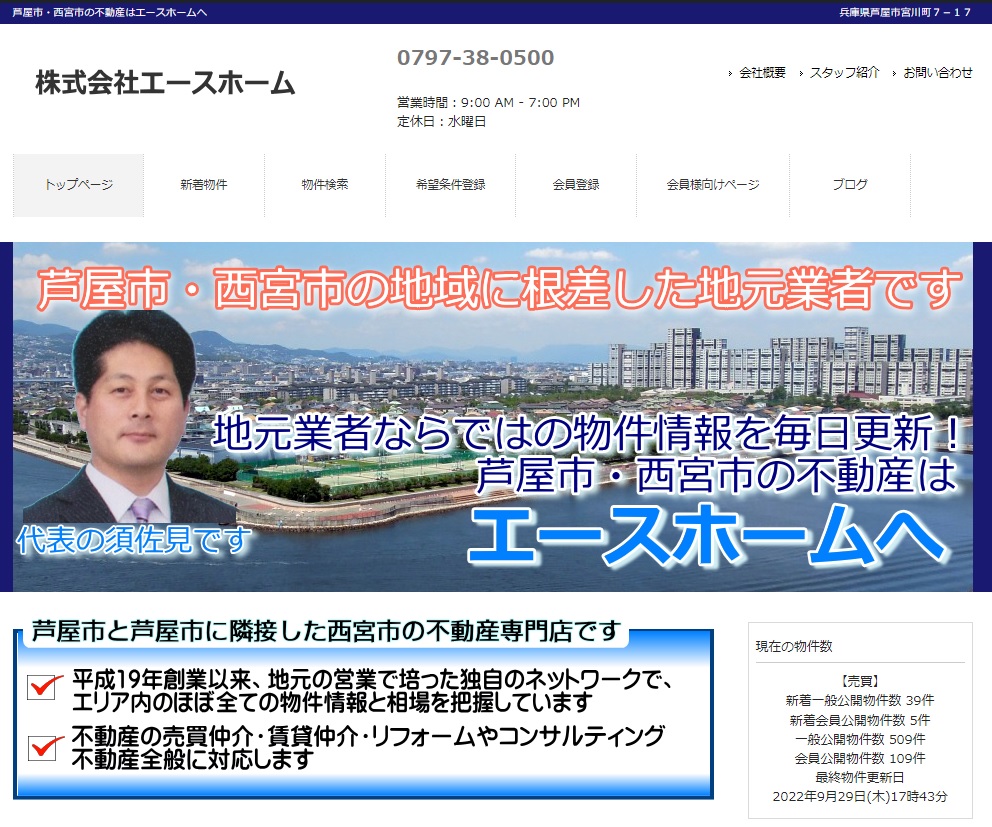Screen dimensions: 992x827
Task: Click the 会社概要 link
Action: point(762,73)
